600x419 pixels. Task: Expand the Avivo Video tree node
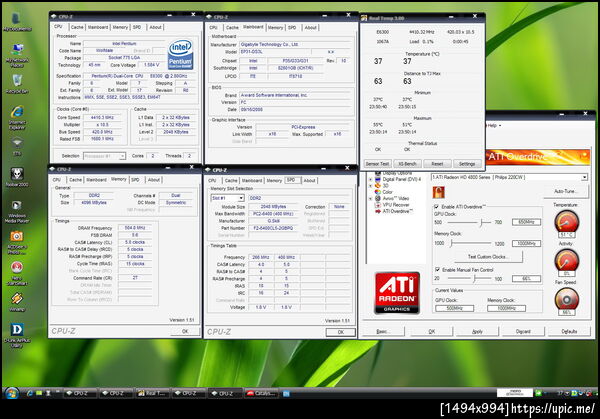370,199
